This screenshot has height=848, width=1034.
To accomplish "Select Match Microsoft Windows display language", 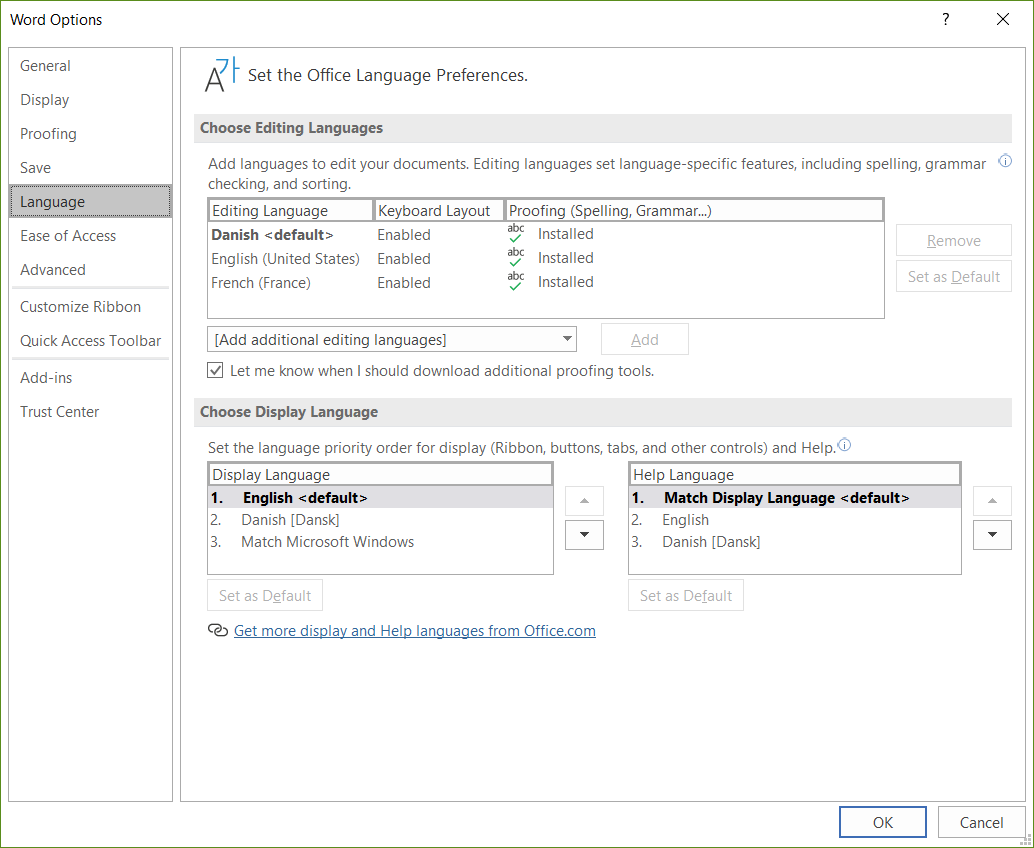I will (380, 541).
